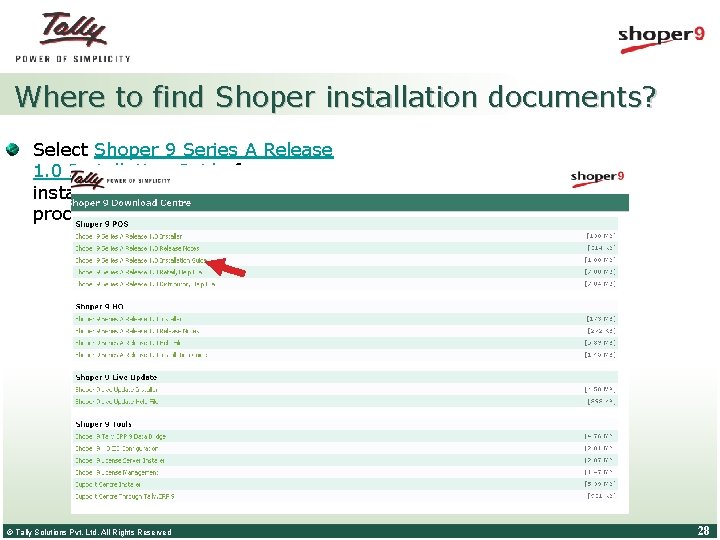Viewport: 720px width, 540px height.
Task: Open Tally.ERP 9 Data Bridge link
Action: tap(120, 437)
